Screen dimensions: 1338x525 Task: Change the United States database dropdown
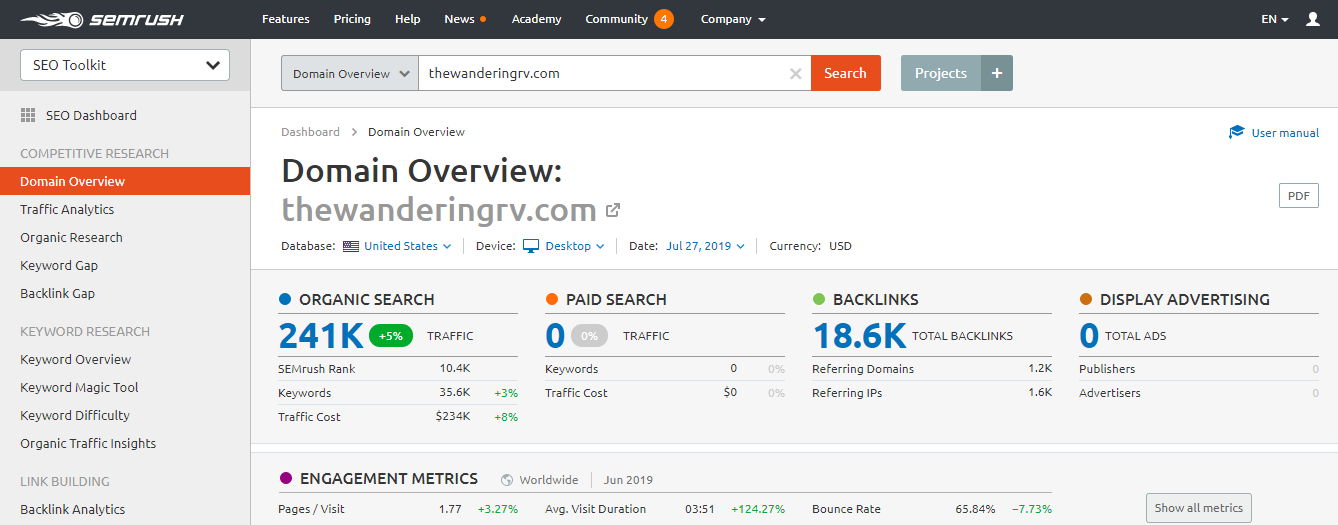click(x=407, y=246)
